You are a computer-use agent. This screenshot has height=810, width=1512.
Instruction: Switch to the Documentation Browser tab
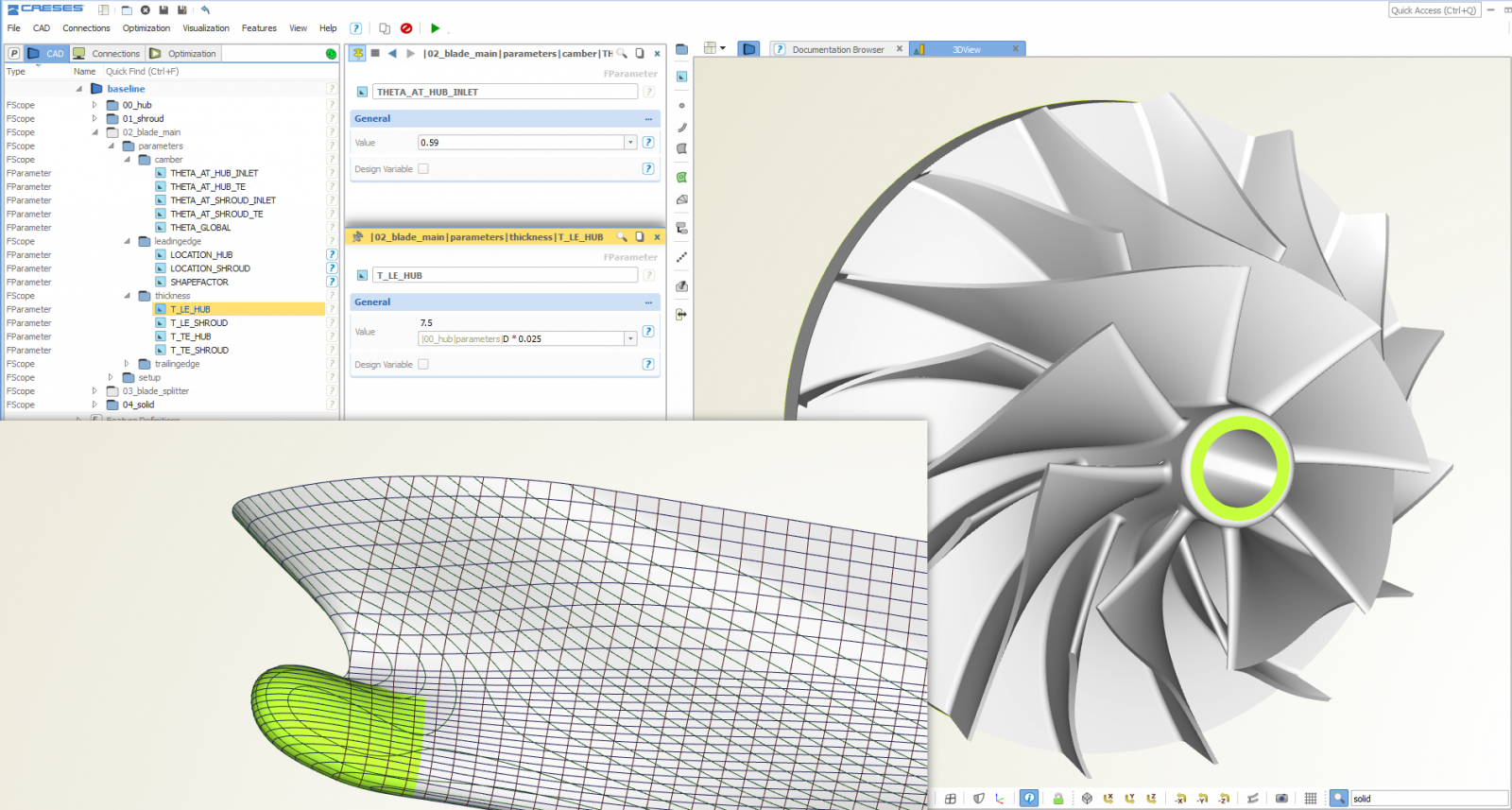838,50
